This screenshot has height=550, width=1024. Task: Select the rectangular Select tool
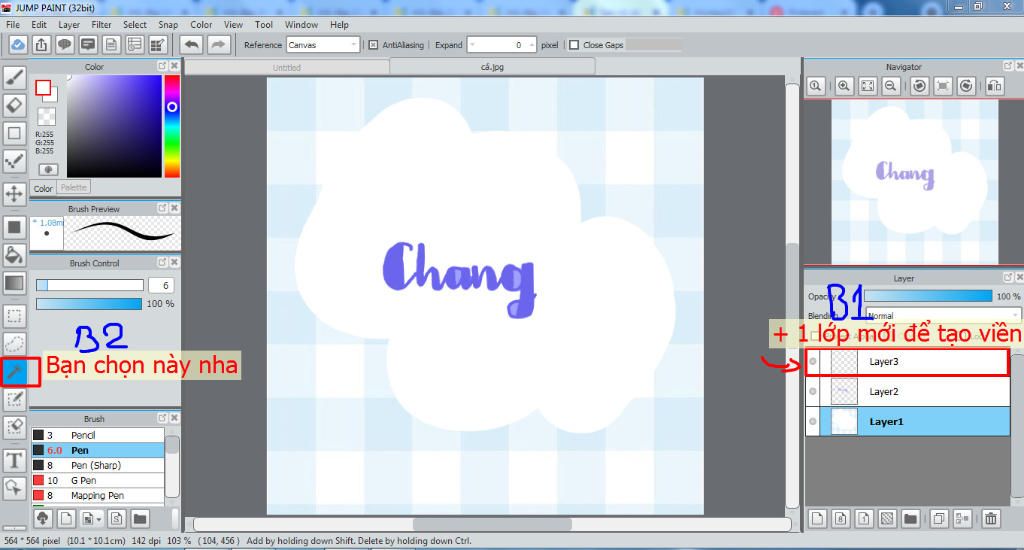pos(14,316)
